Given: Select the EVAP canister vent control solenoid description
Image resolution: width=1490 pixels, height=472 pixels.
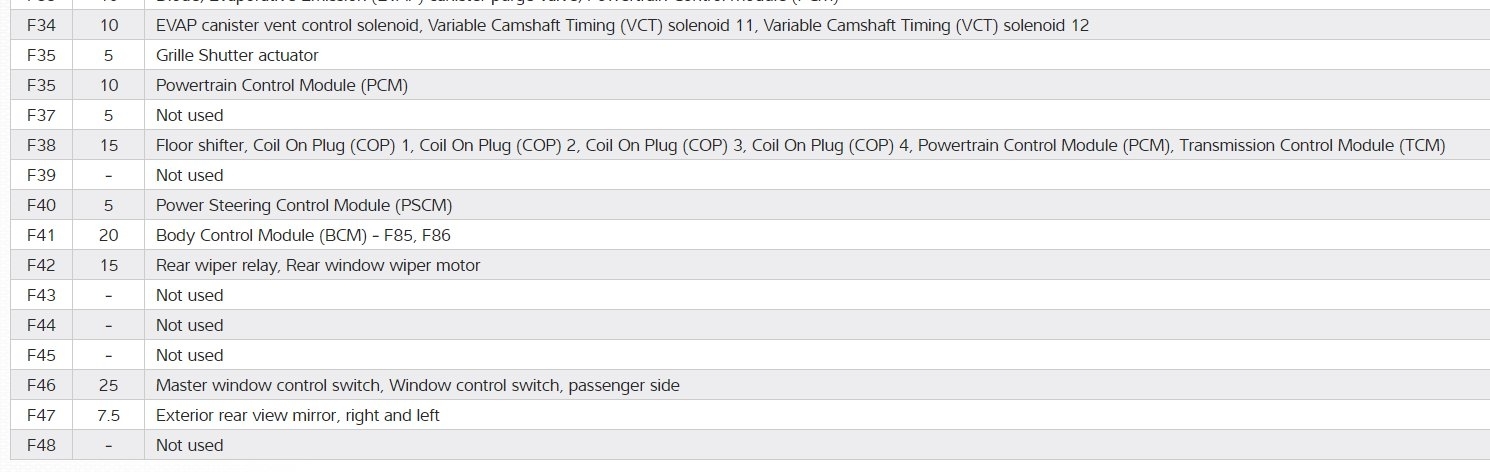Looking at the screenshot, I should [x=622, y=25].
